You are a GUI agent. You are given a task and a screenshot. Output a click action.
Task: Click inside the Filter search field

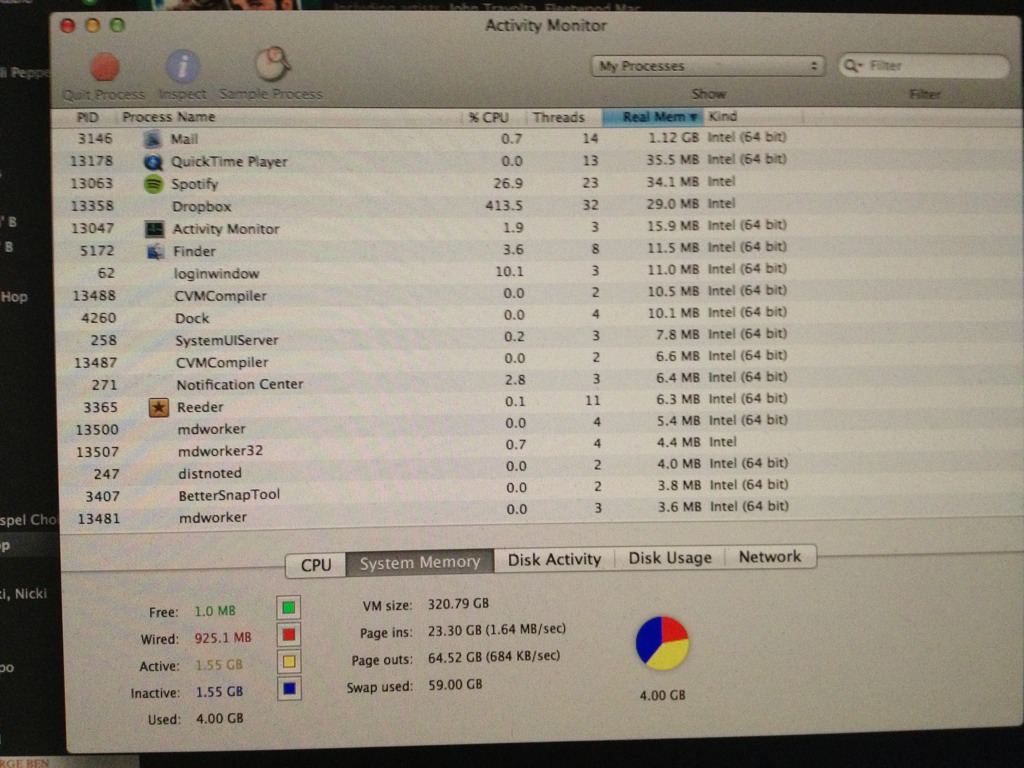click(923, 66)
